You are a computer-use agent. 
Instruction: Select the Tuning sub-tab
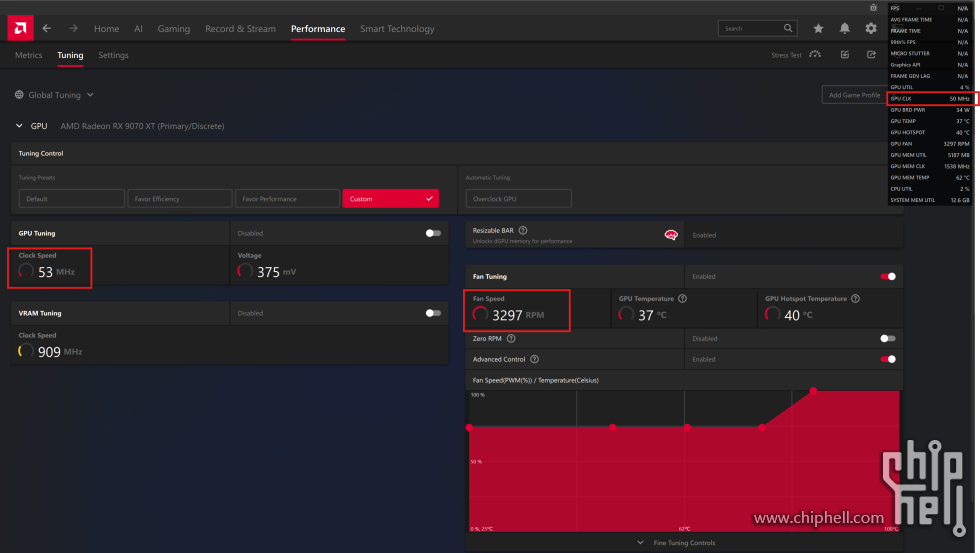click(70, 55)
